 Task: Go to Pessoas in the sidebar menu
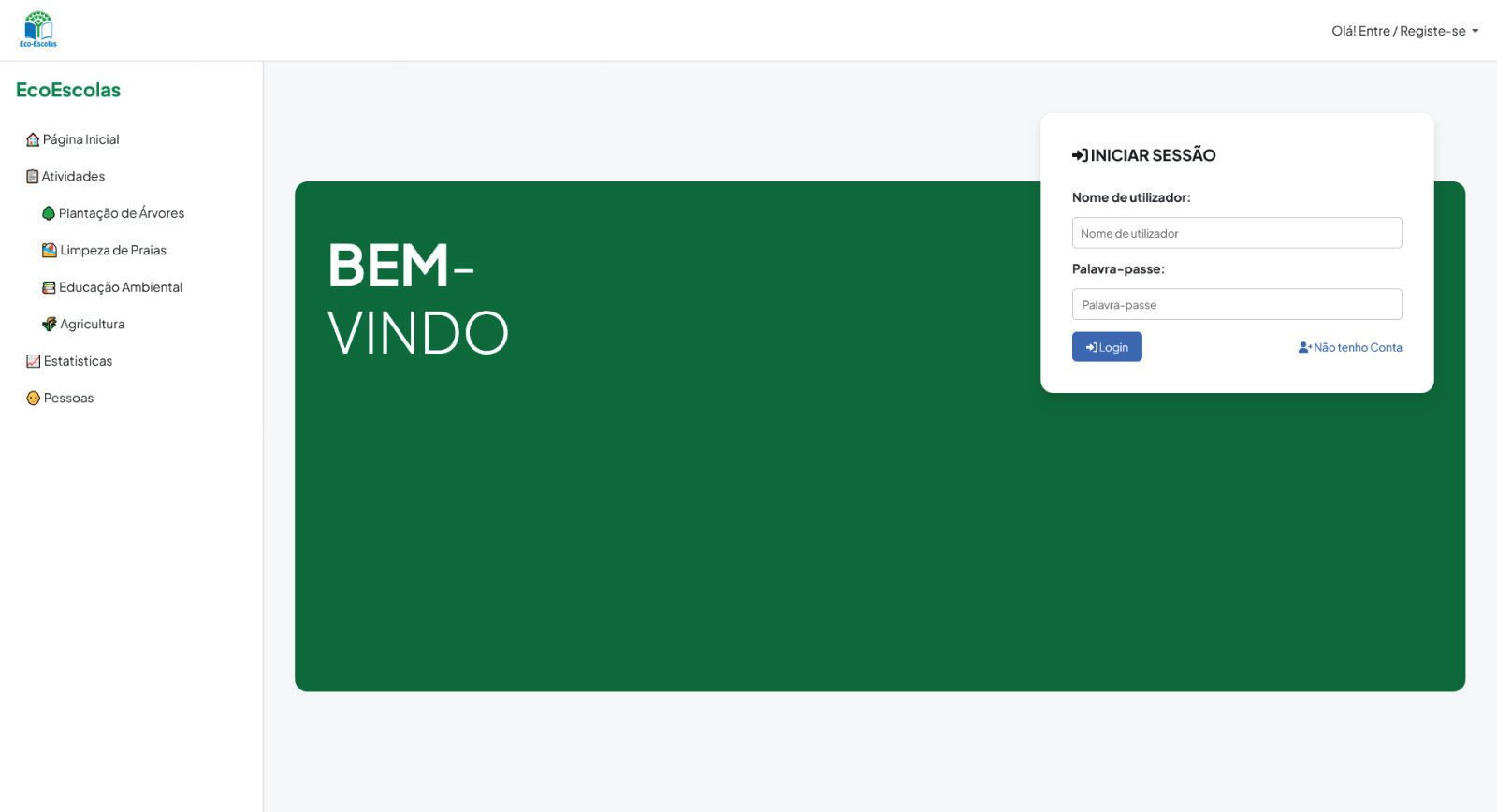(68, 398)
